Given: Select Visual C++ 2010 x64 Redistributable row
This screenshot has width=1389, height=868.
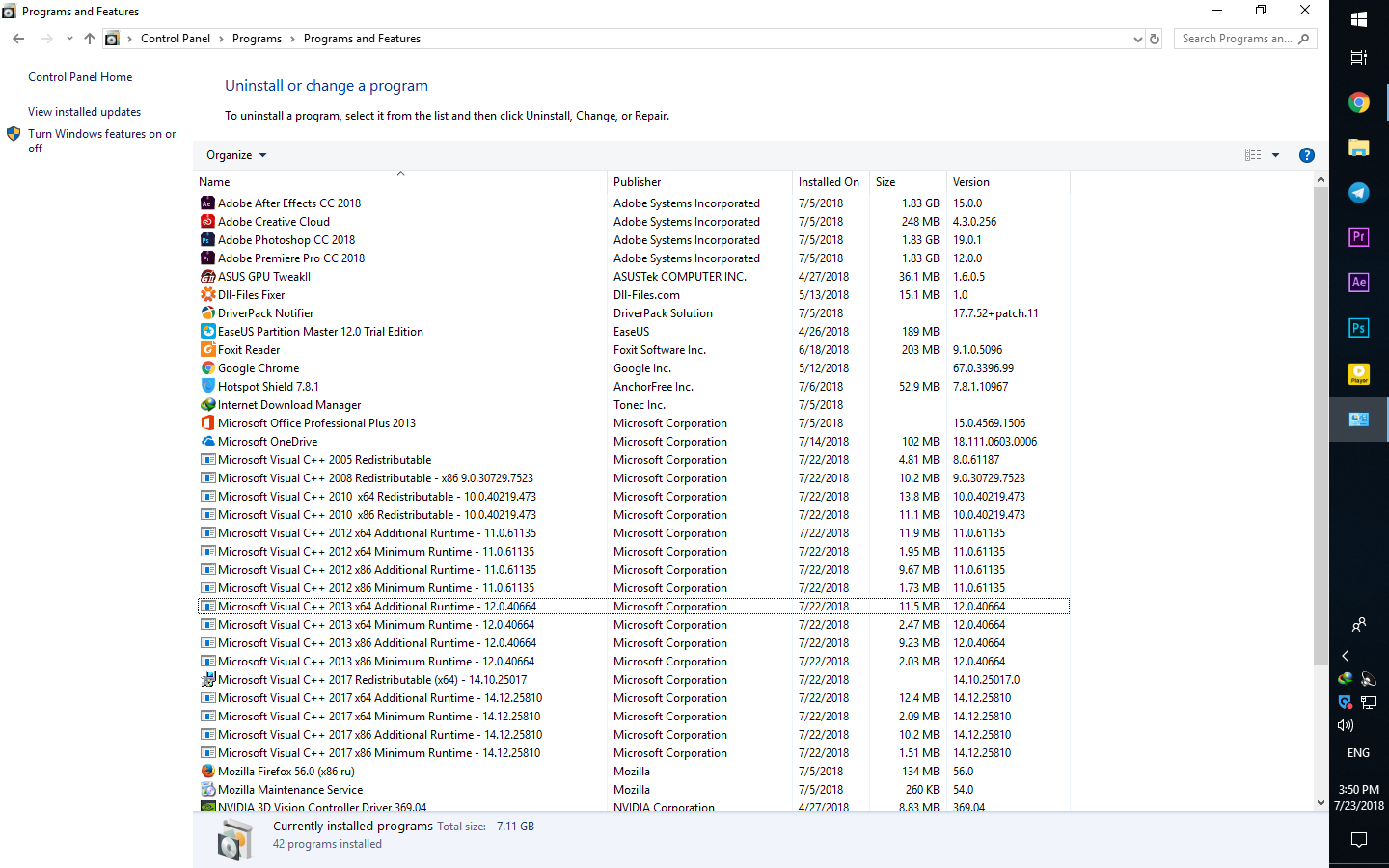Looking at the screenshot, I should (x=634, y=497).
